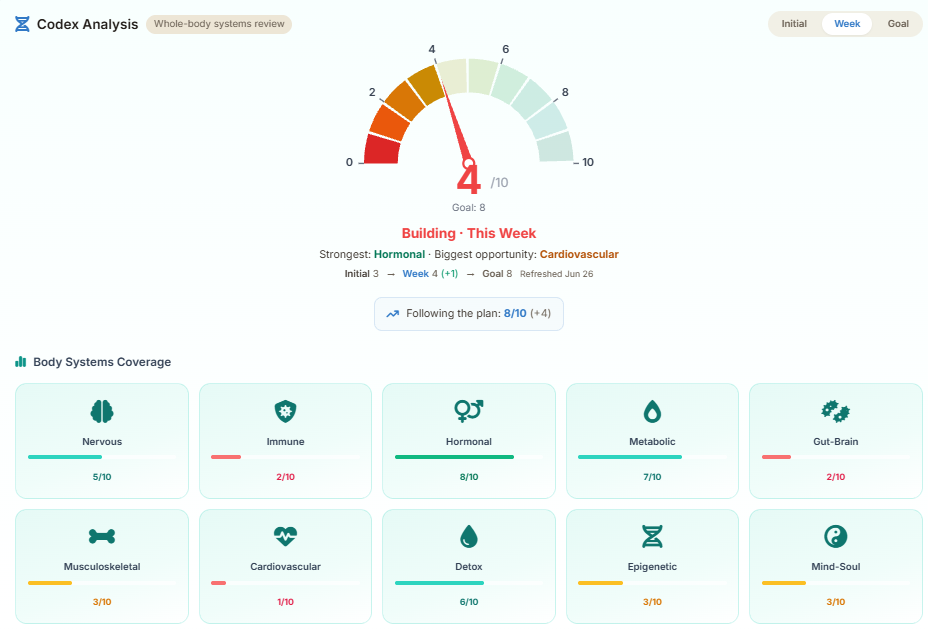Click the Detox drop icon
Image resolution: width=928 pixels, height=630 pixels.
[469, 536]
